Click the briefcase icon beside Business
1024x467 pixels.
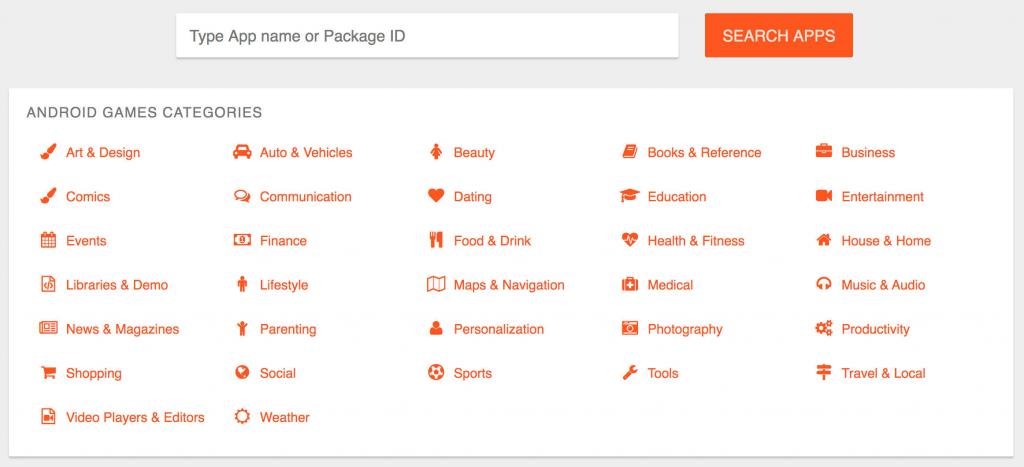point(823,153)
